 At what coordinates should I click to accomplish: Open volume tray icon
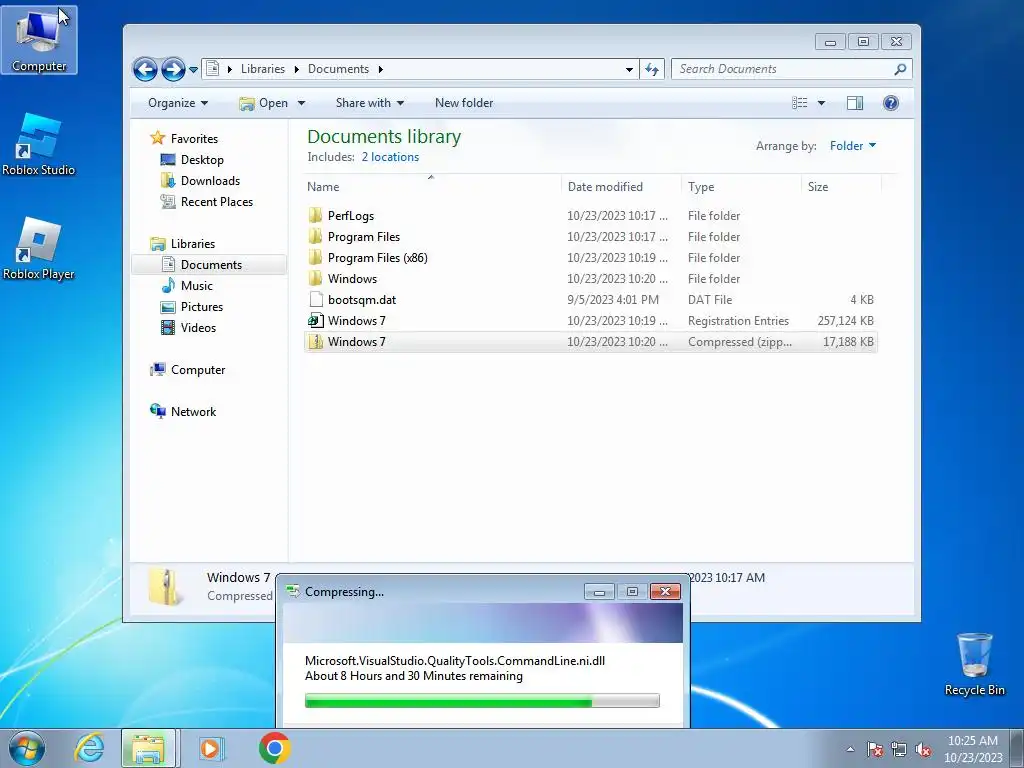(x=923, y=749)
